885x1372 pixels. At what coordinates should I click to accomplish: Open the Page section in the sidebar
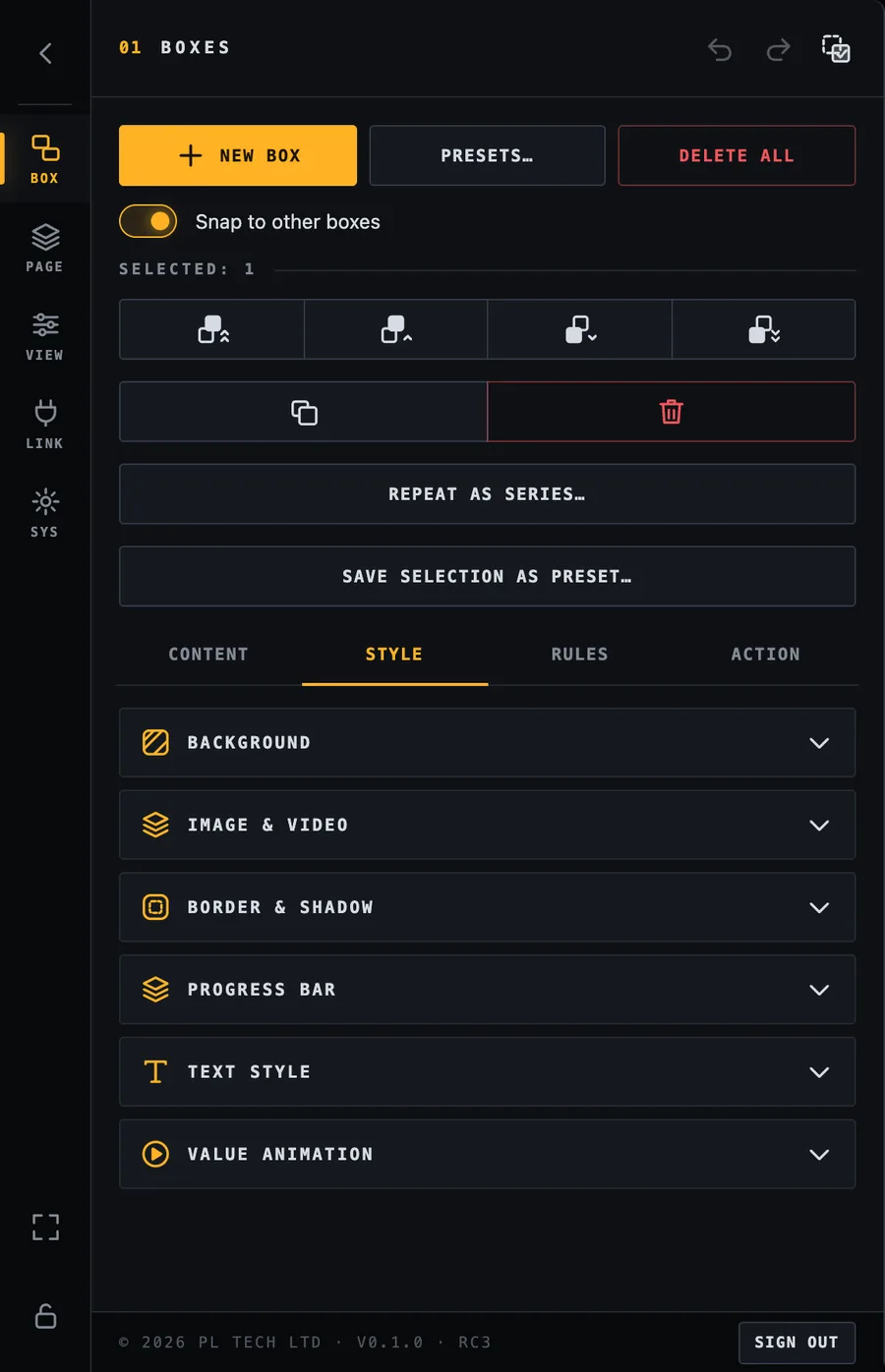pyautogui.click(x=45, y=248)
